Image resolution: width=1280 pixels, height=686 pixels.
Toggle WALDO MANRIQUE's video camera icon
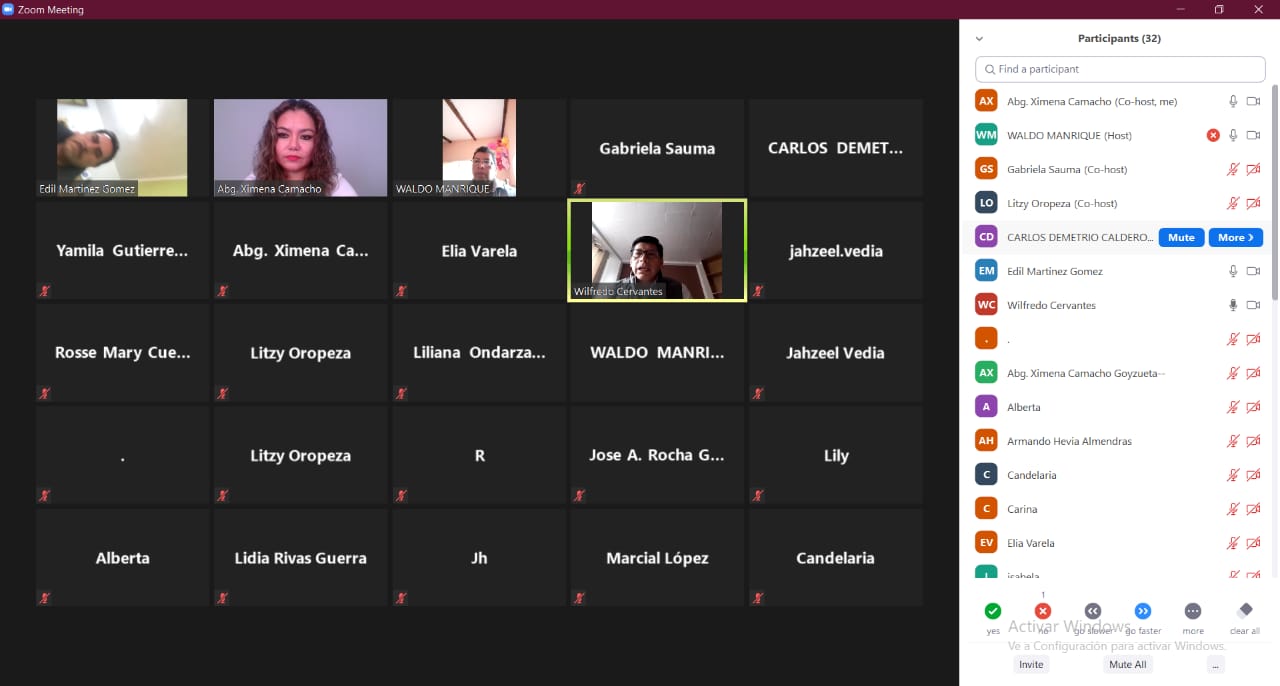[1253, 136]
